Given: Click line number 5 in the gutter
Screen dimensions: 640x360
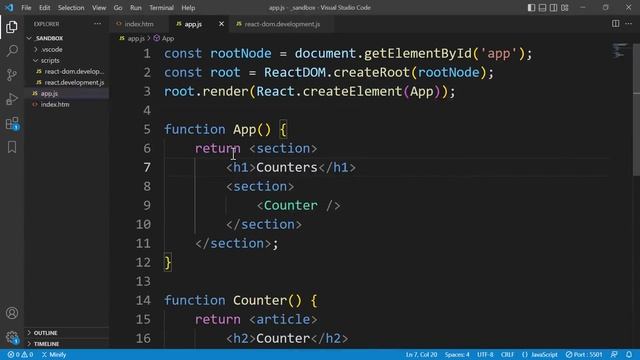Looking at the screenshot, I should tap(147, 129).
